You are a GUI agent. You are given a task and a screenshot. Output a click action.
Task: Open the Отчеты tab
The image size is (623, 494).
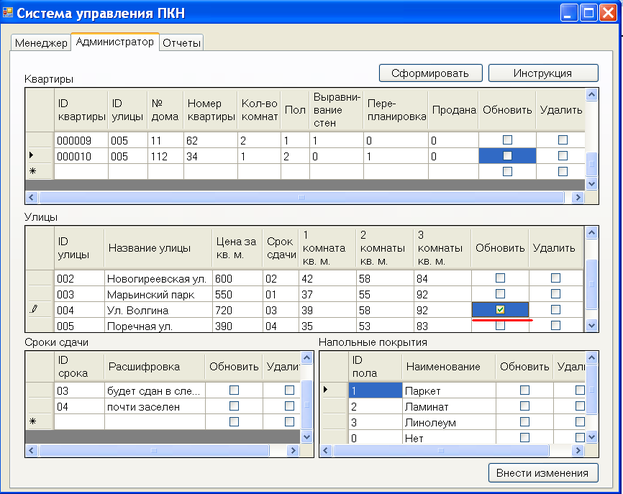[x=181, y=43]
